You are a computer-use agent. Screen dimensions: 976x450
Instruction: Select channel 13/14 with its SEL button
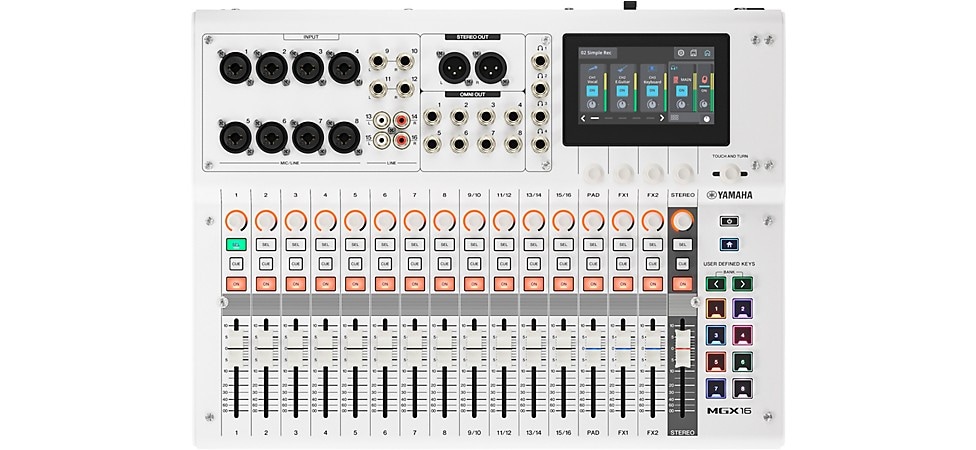pos(533,245)
